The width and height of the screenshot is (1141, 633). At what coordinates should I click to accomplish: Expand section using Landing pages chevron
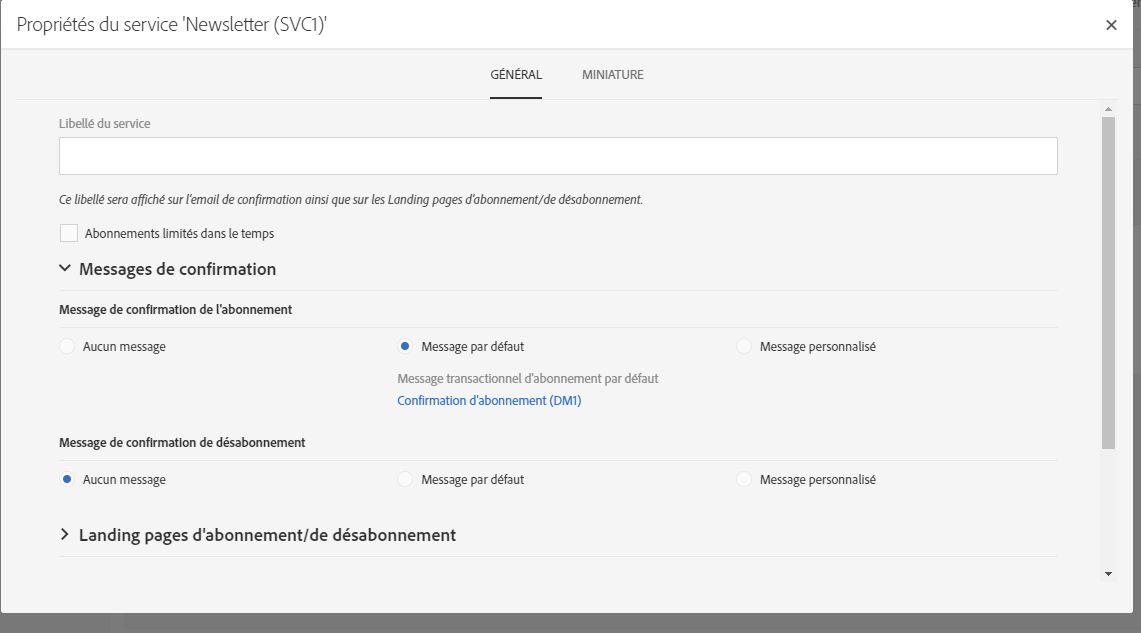(65, 535)
